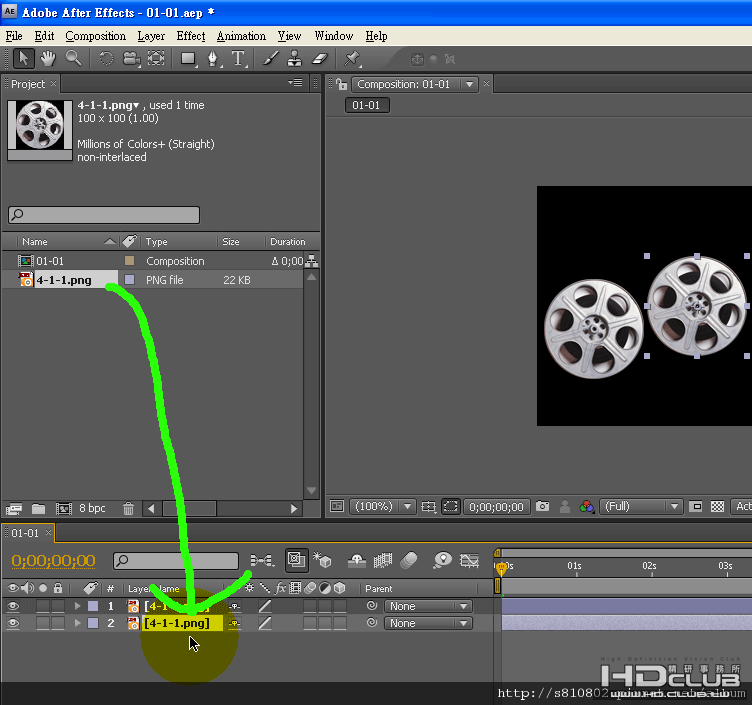Image resolution: width=752 pixels, height=705 pixels.
Task: Open the magnification ratio (100%) dropdown
Action: tap(380, 507)
